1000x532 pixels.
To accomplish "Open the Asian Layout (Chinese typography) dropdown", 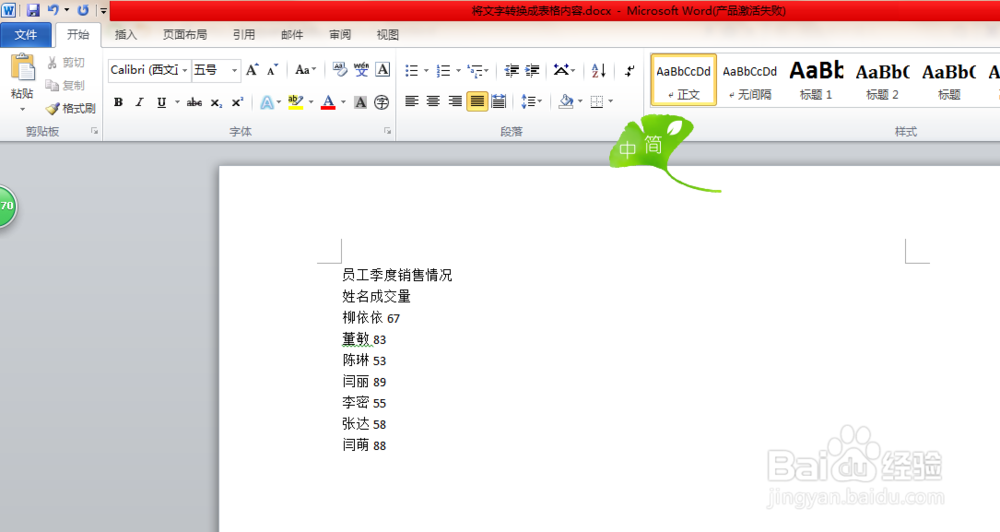I will [x=564, y=70].
